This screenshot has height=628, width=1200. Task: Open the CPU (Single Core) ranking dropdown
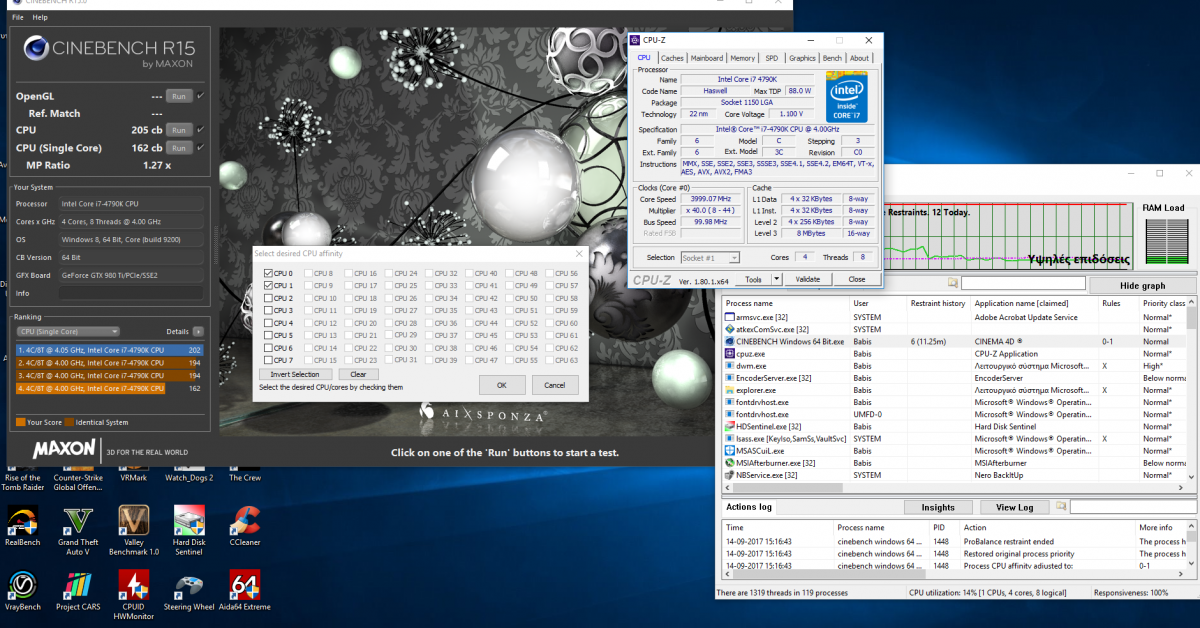69,331
